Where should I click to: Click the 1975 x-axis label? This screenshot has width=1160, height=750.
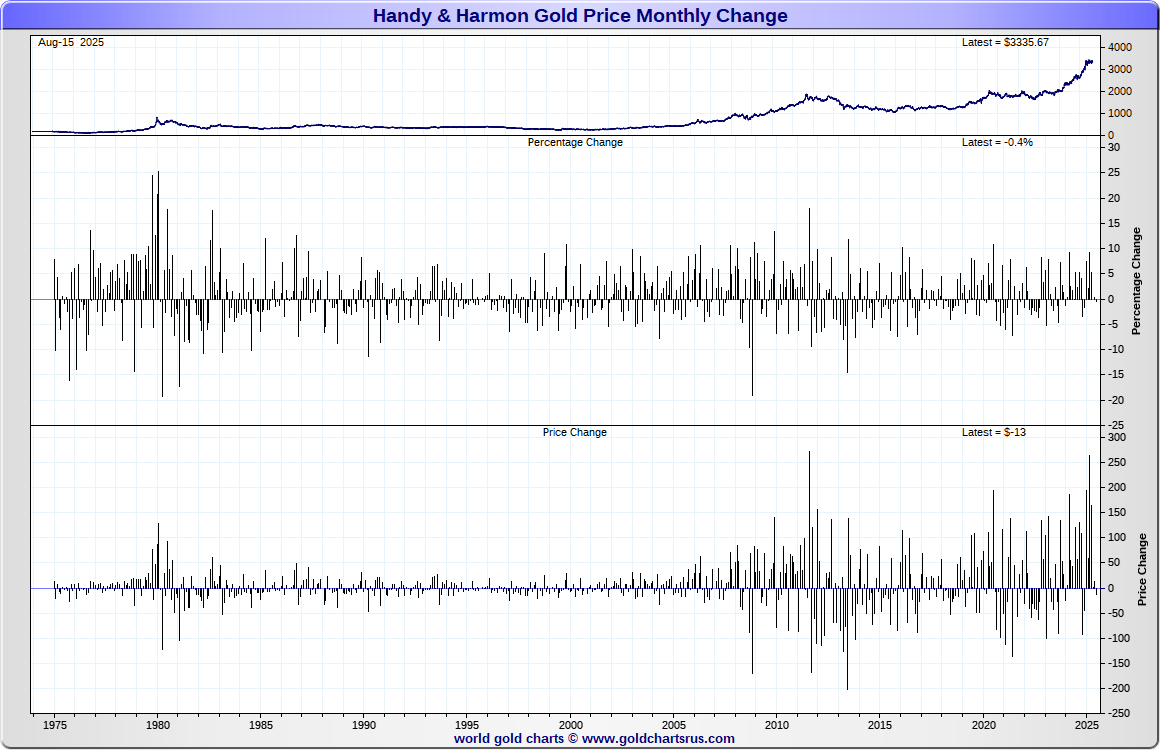55,725
